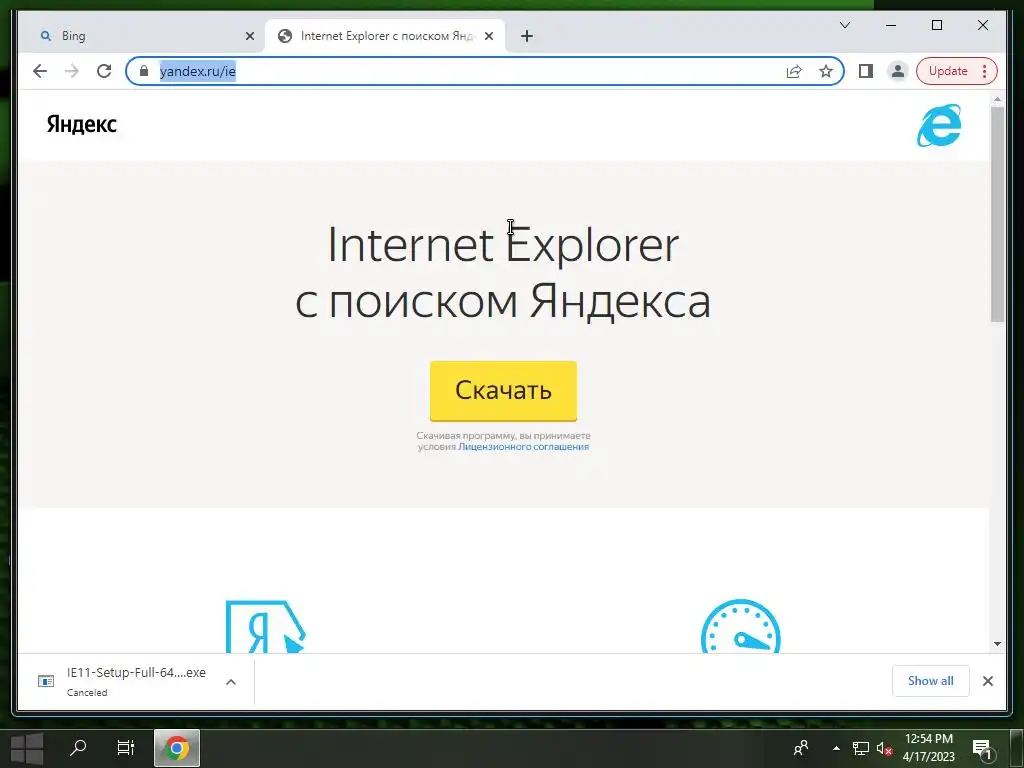Viewport: 1024px width, 768px height.
Task: Bookmark this page with the star icon
Action: (826, 71)
